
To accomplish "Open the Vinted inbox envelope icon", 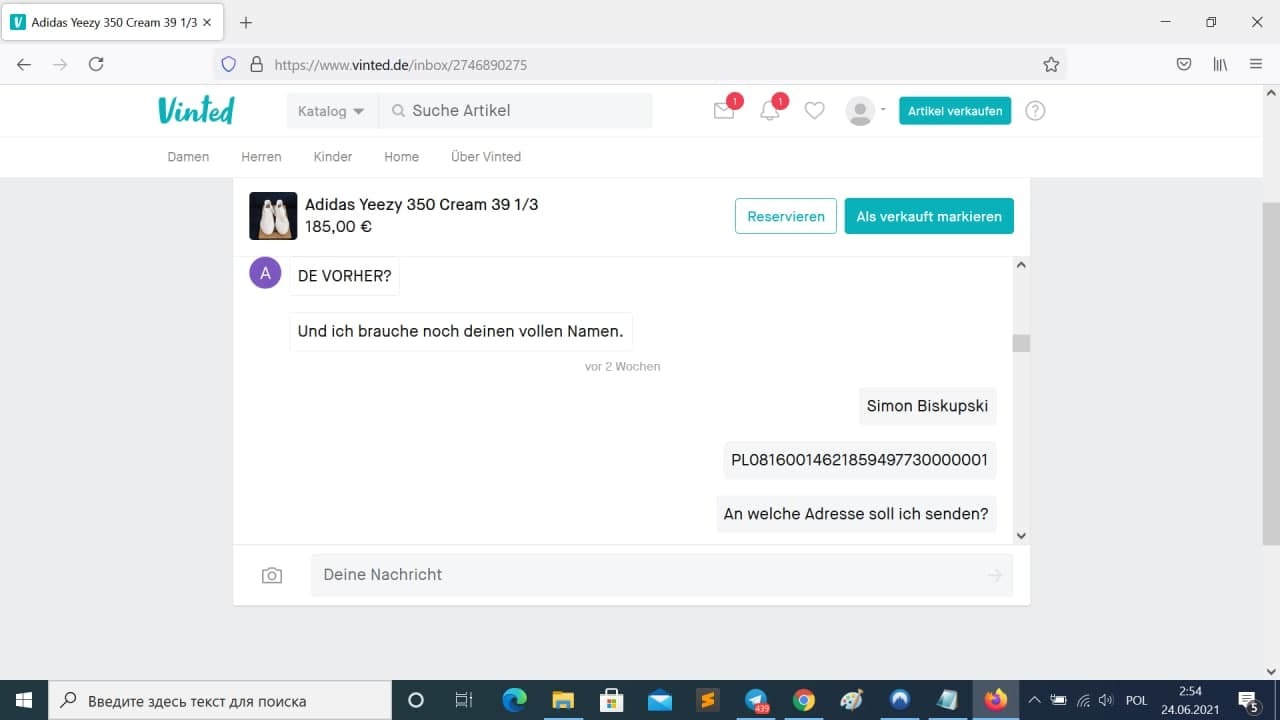I will click(x=724, y=111).
